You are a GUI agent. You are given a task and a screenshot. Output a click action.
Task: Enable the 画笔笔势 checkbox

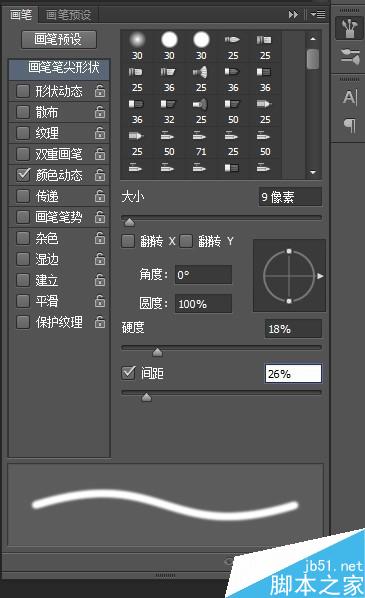point(23,217)
